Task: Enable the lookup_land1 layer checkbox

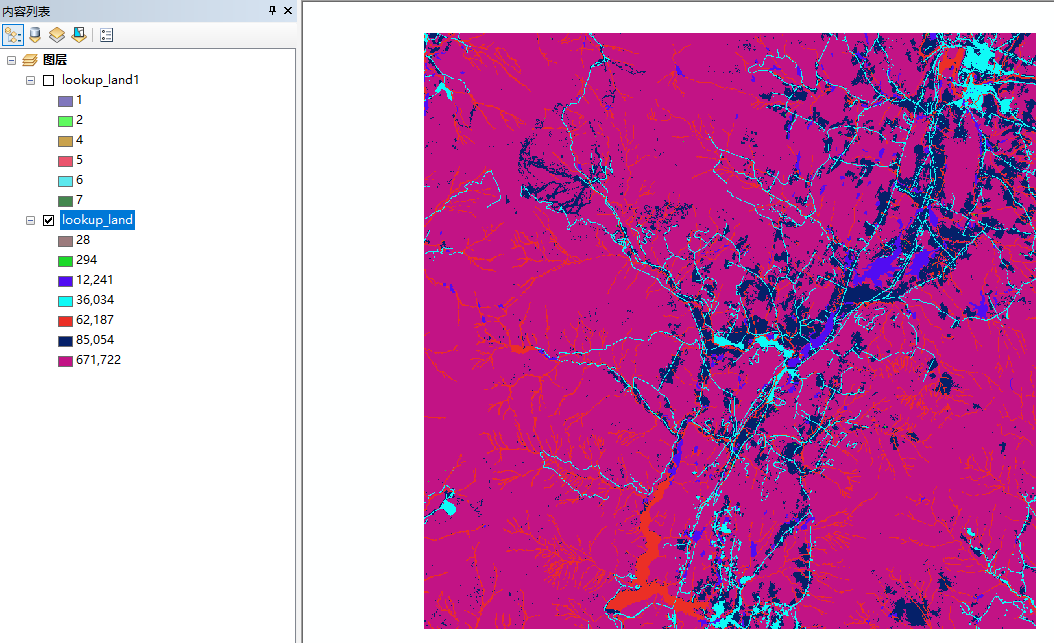Action: (x=48, y=81)
